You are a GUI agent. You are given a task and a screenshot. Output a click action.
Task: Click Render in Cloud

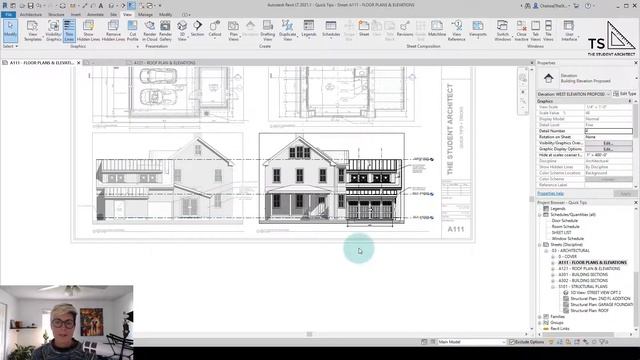(x=150, y=31)
